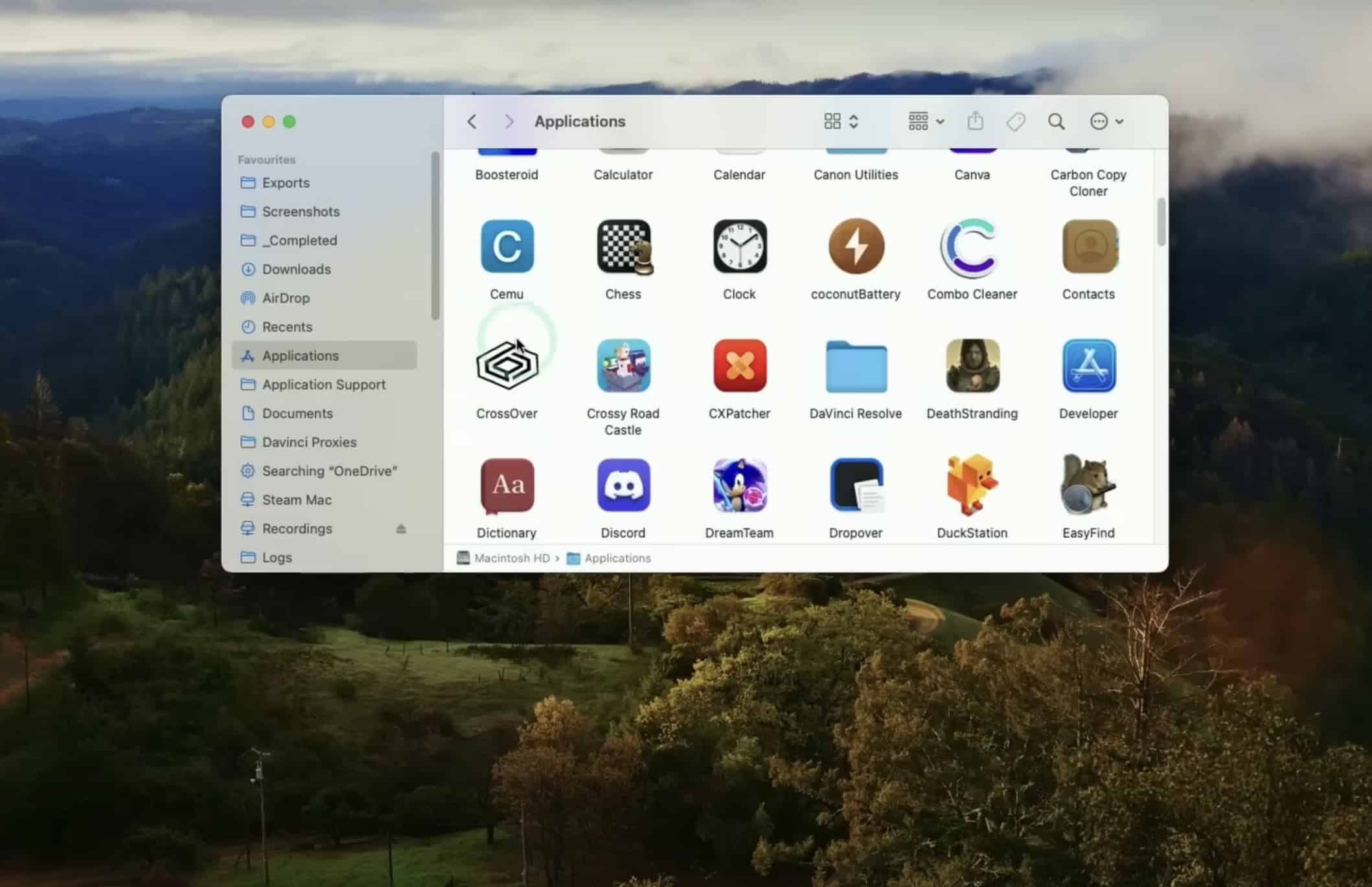Click Macintosh HD in the path bar
This screenshot has height=887, width=1372.
tap(511, 558)
